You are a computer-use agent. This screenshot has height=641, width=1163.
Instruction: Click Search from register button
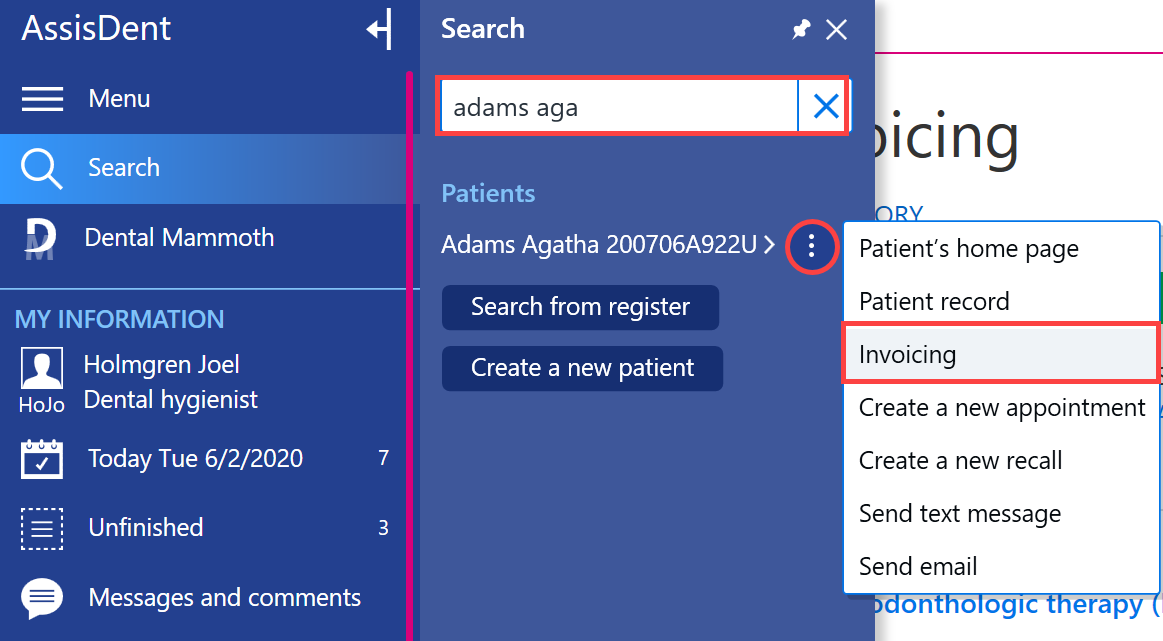tap(580, 307)
